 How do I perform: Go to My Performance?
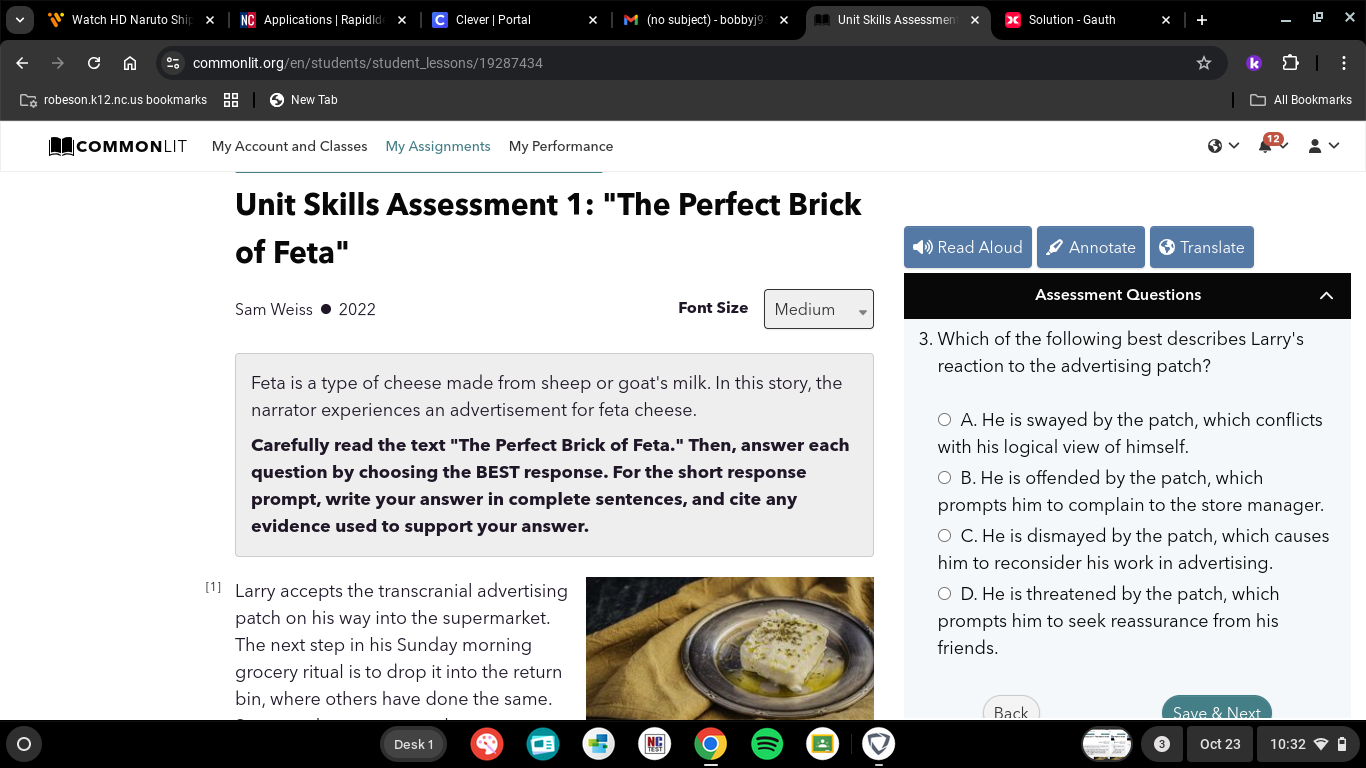pyautogui.click(x=560, y=146)
